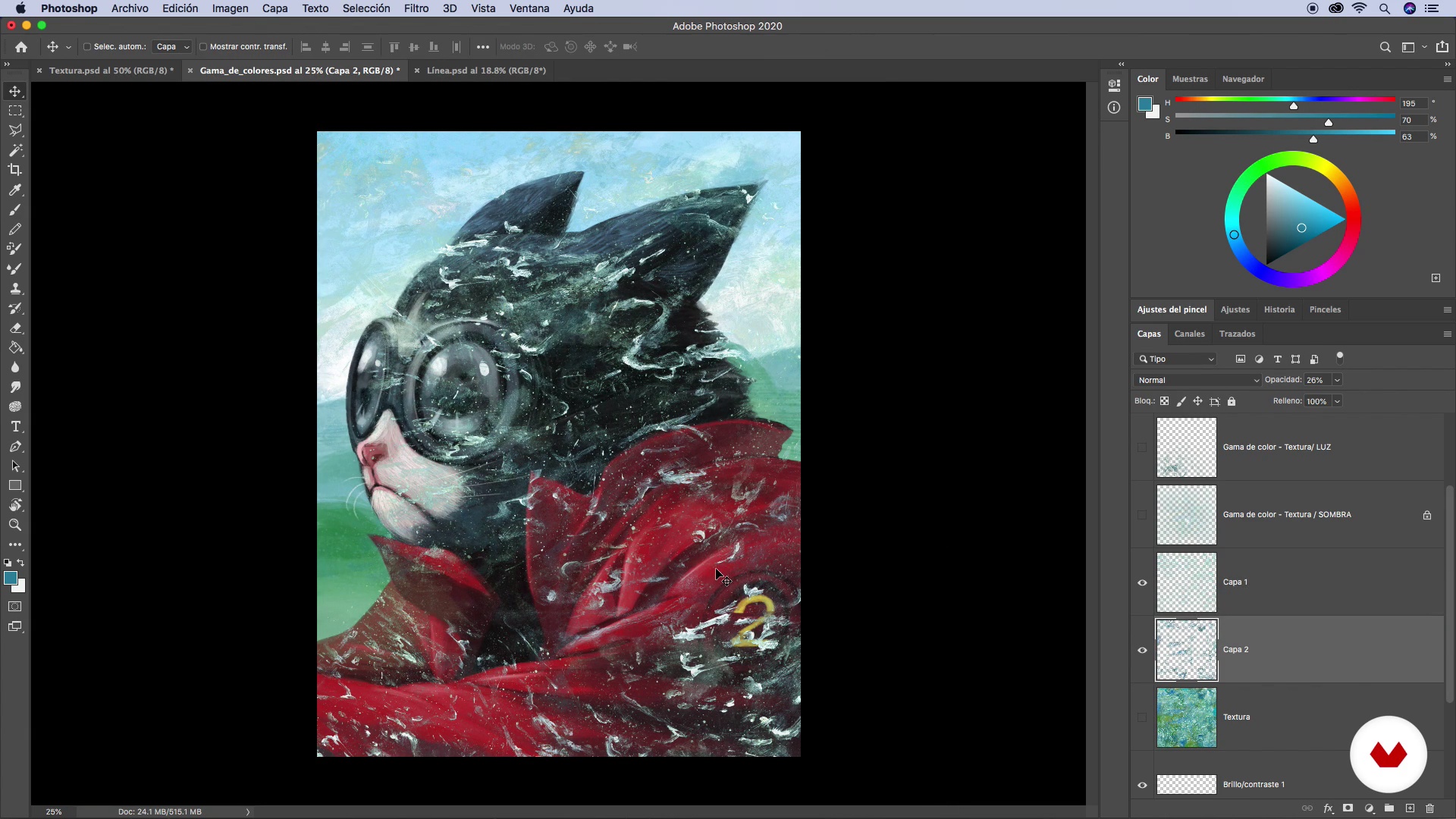
Task: Enable Mostrar contr. transf. checkbox
Action: point(202,47)
